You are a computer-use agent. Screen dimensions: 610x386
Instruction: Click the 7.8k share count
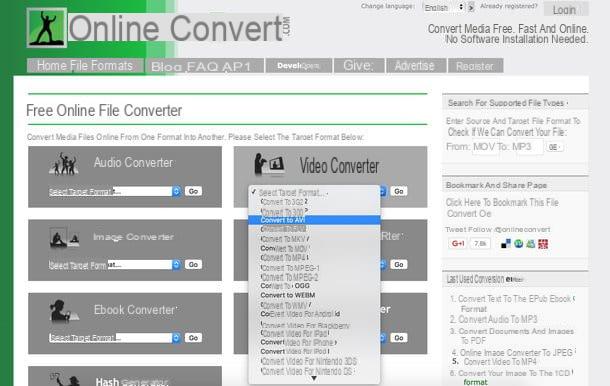(x=480, y=244)
